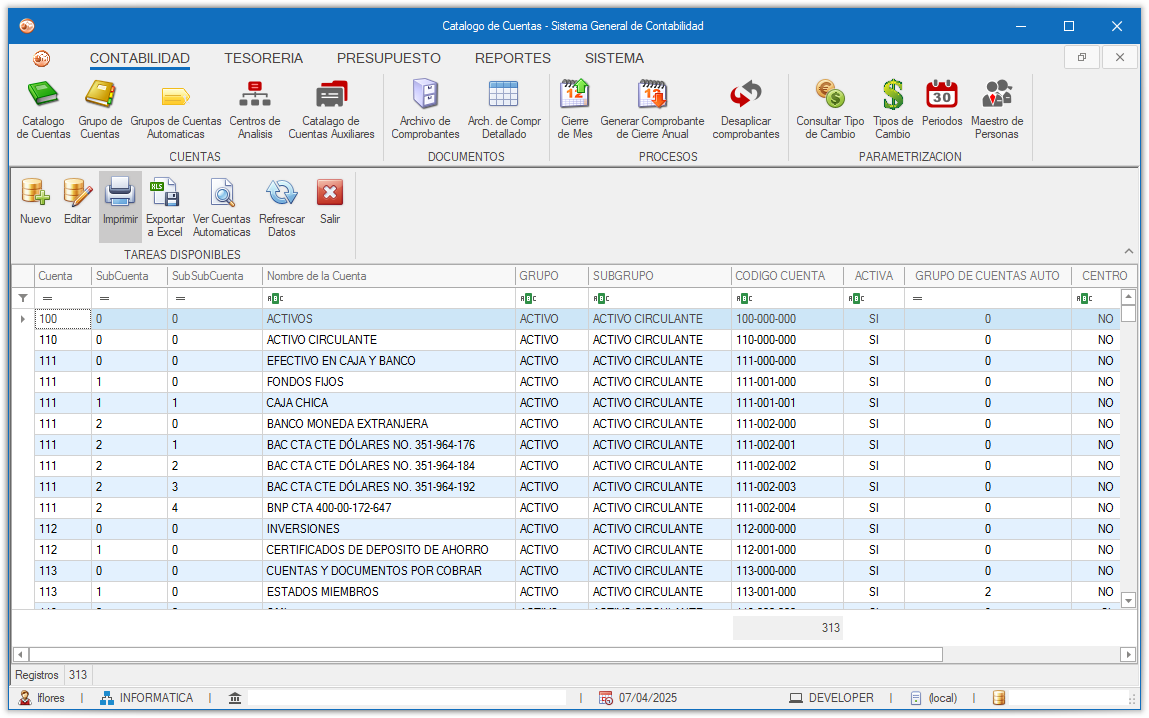Open filter operator for Nombre de la Cuenta
The width and height of the screenshot is (1149, 718).
[276, 298]
